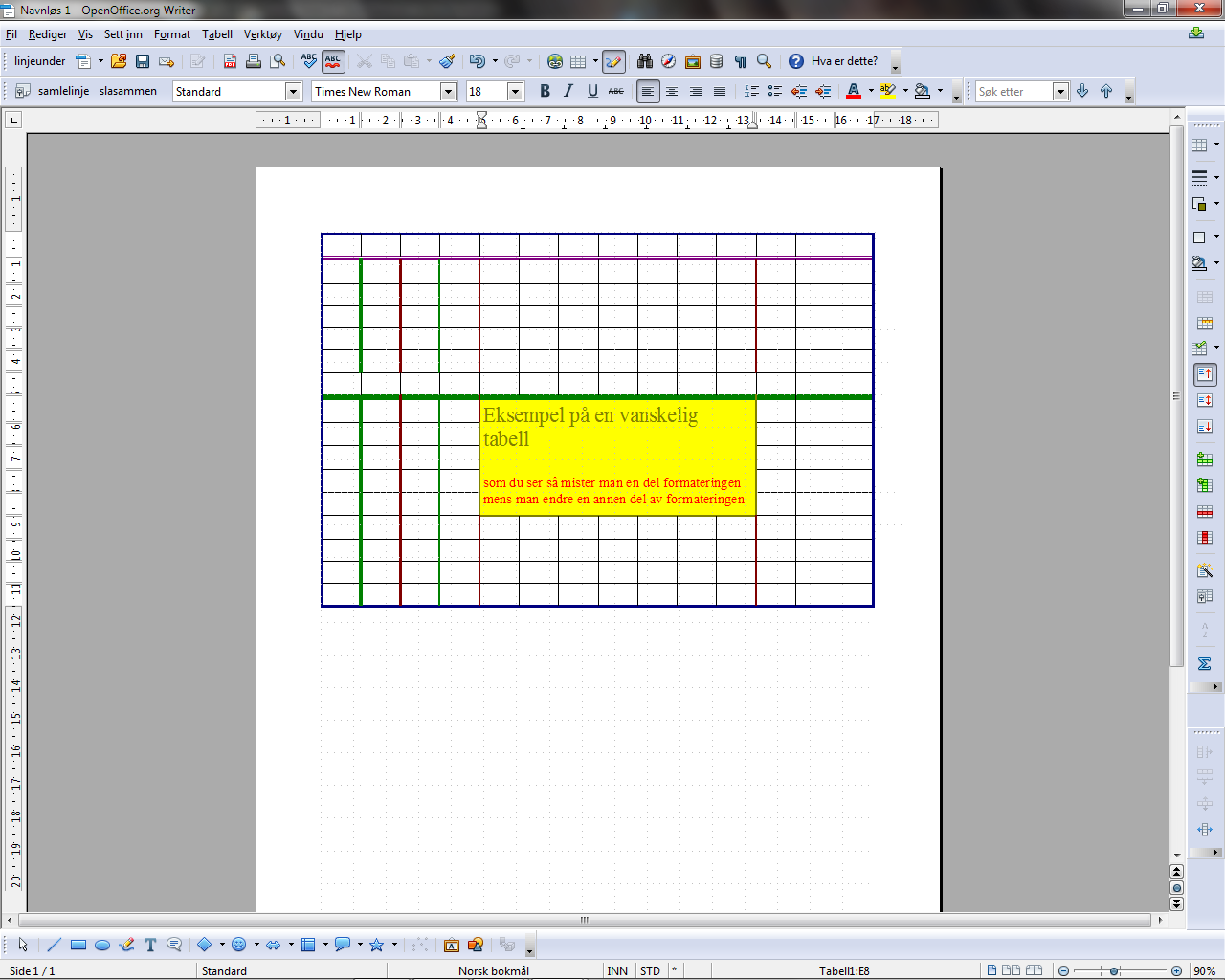Open the font name dropdown
Image resolution: width=1225 pixels, height=980 pixels.
click(x=448, y=92)
